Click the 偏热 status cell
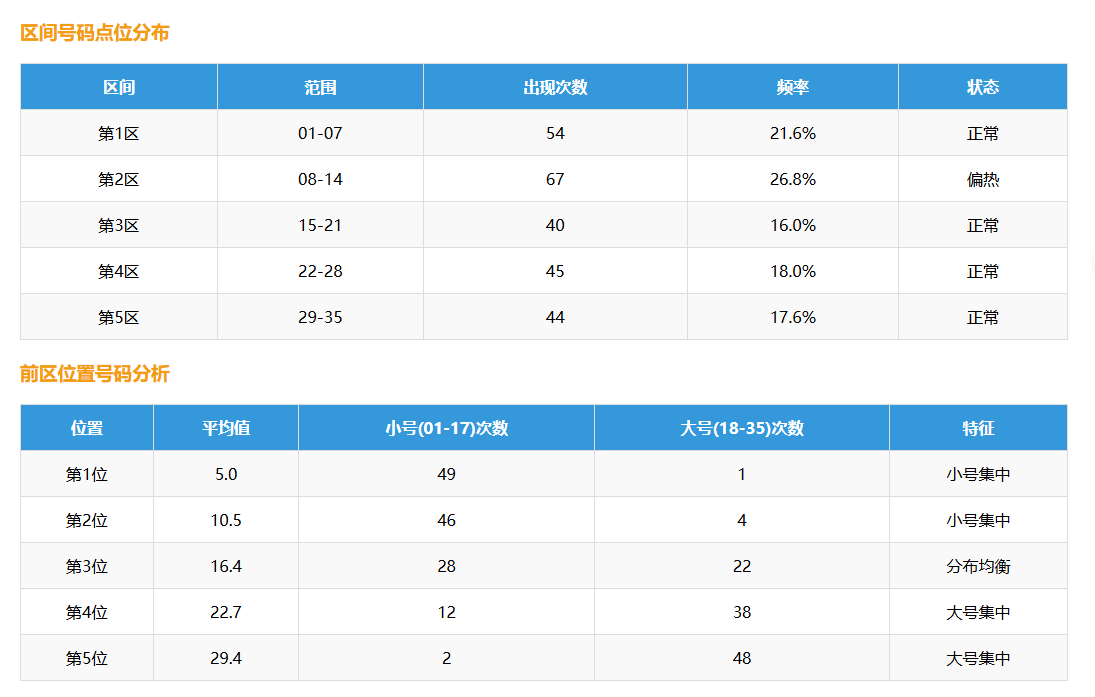Screen dimensions: 1095x697 (982, 180)
